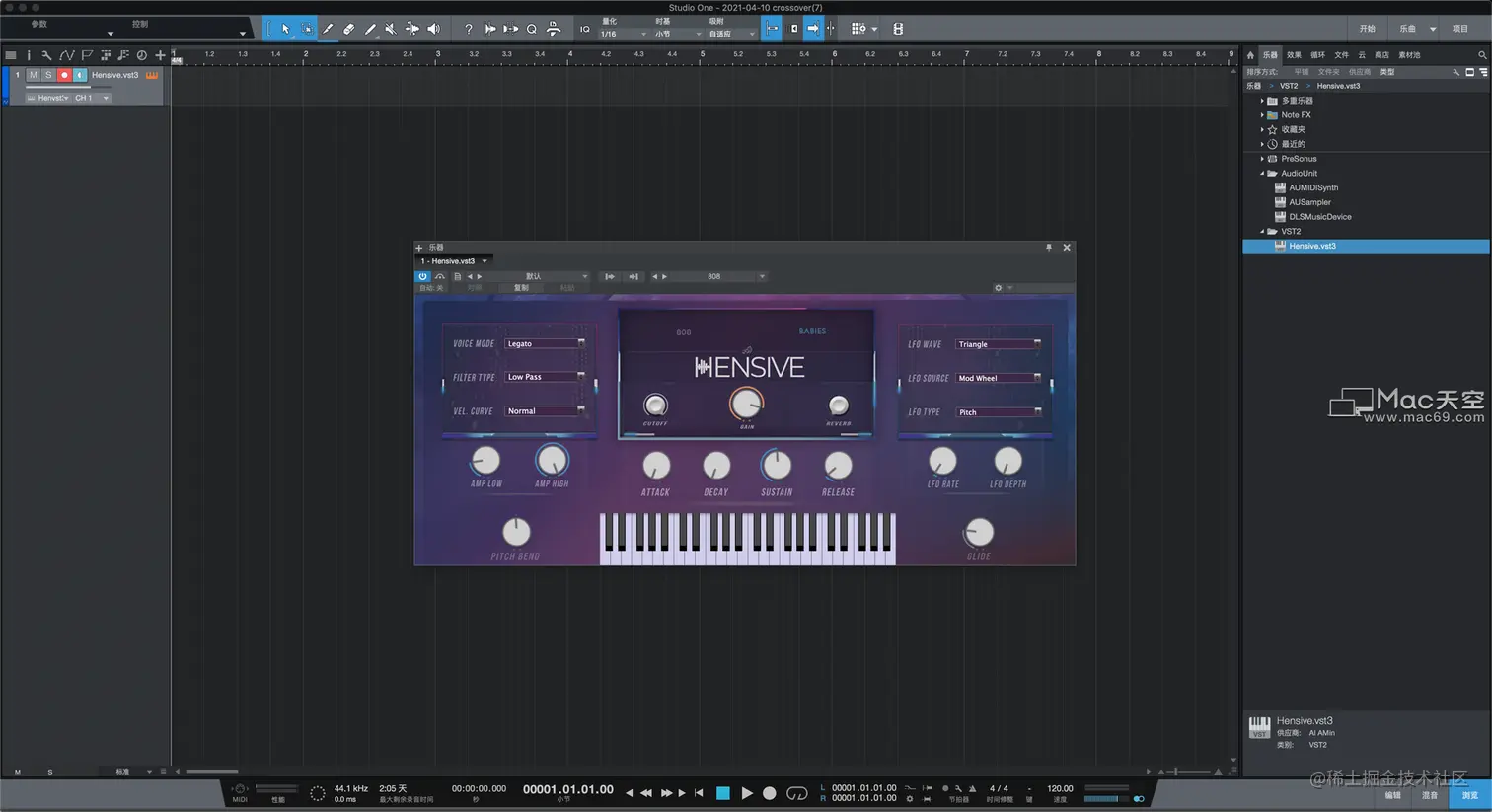Toggle snap to grid button
This screenshot has height=812, width=1492.
coord(772,29)
